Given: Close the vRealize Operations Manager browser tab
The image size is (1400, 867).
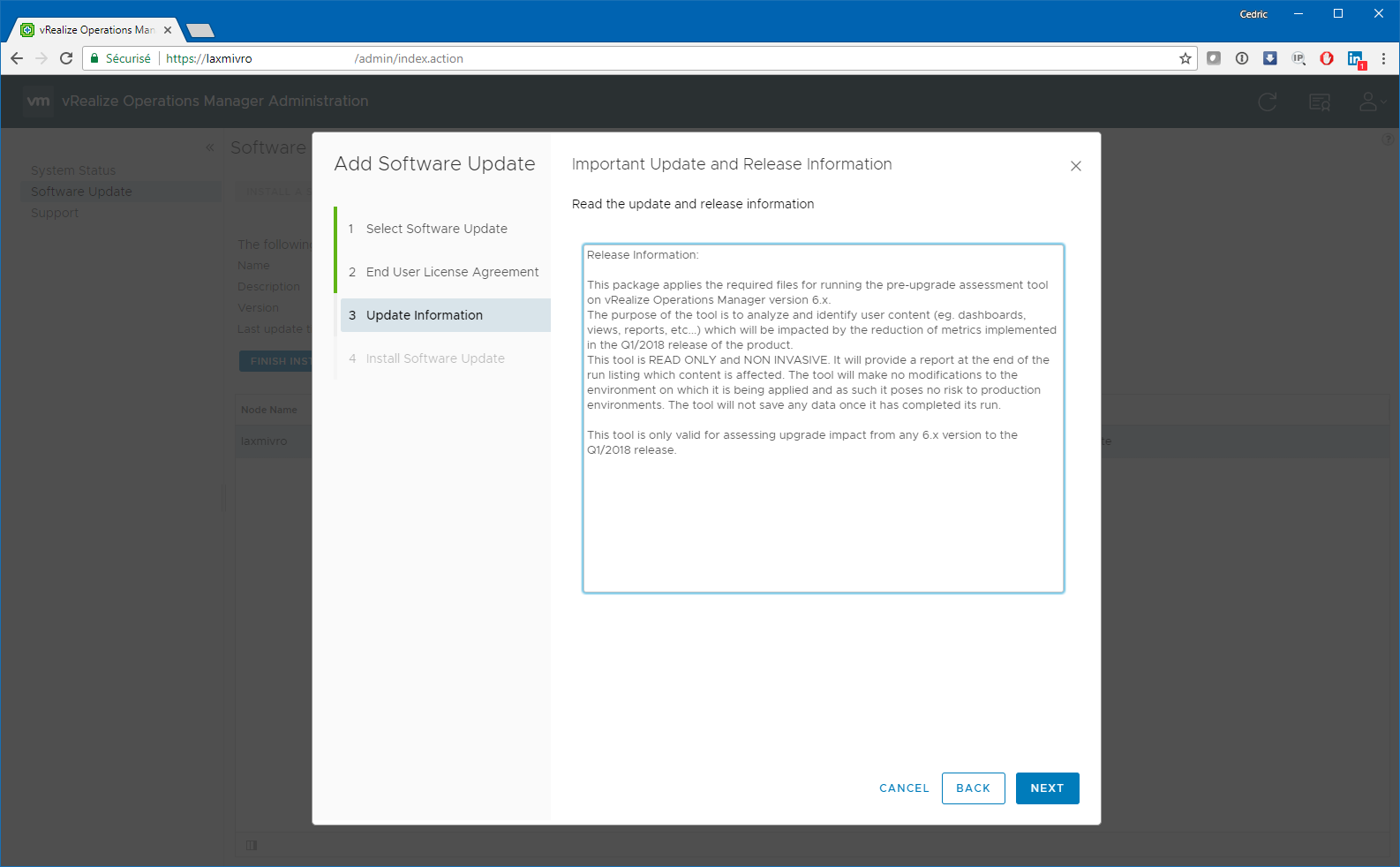Looking at the screenshot, I should [x=168, y=30].
